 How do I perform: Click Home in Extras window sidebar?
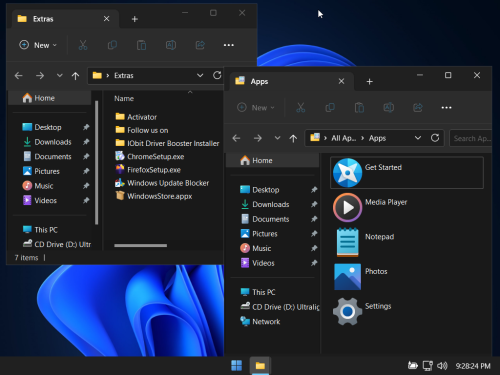(49, 98)
